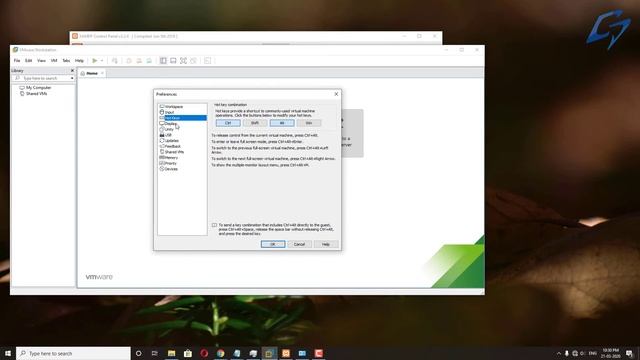
Task: Toggle the Shift hot key button
Action: [x=255, y=123]
